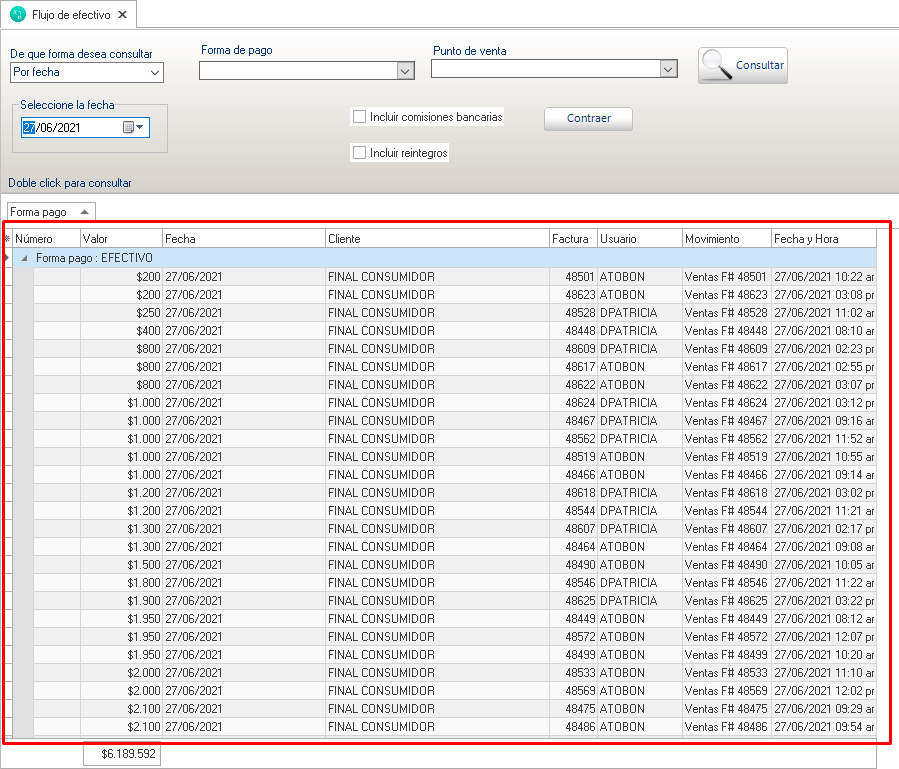The height and width of the screenshot is (769, 899).
Task: Click the Forma pago sort arrow
Action: 85,212
